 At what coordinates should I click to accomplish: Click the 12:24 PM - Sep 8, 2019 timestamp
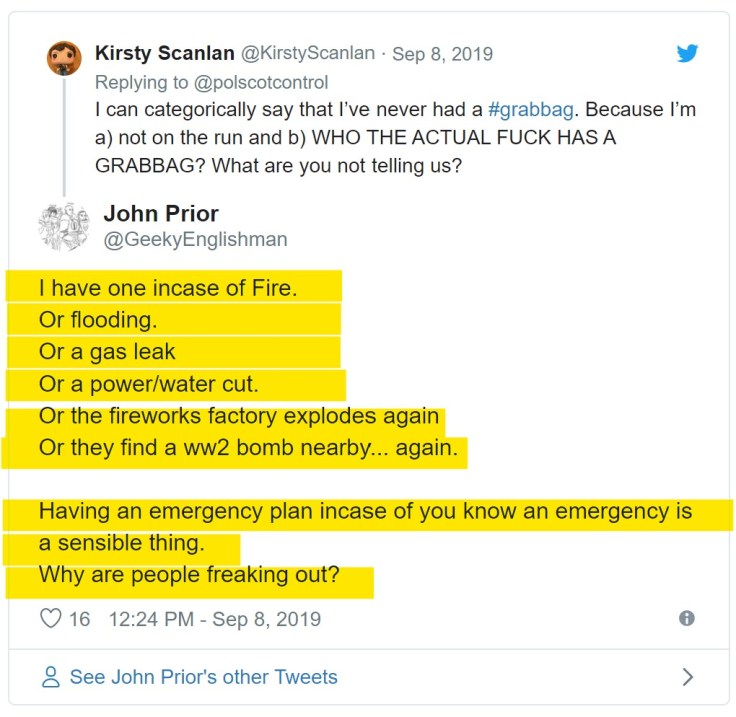click(x=214, y=619)
